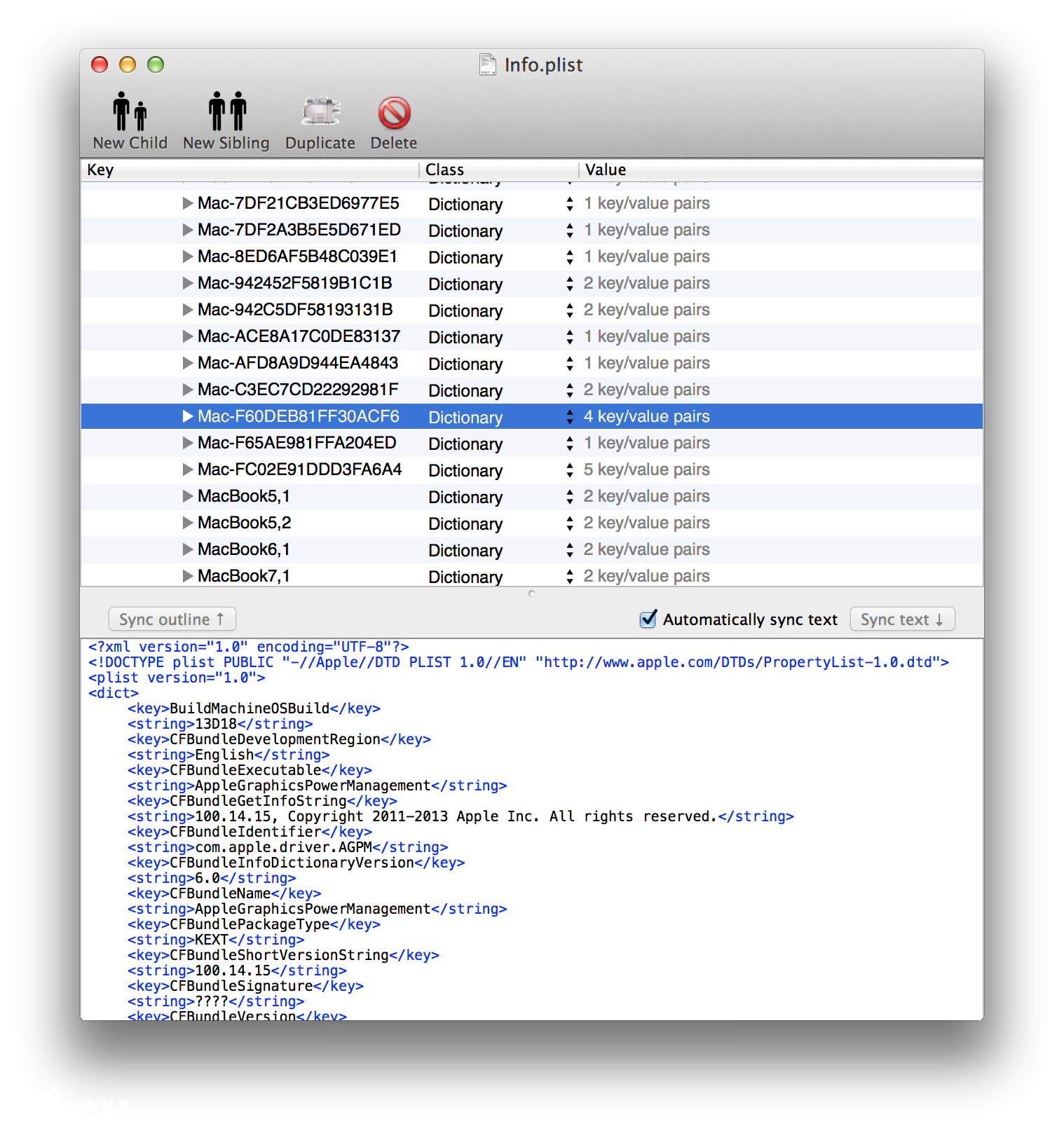Expand the MacBook5,1 dictionary entry
Image resolution: width=1064 pixels, height=1131 pixels.
tap(187, 496)
